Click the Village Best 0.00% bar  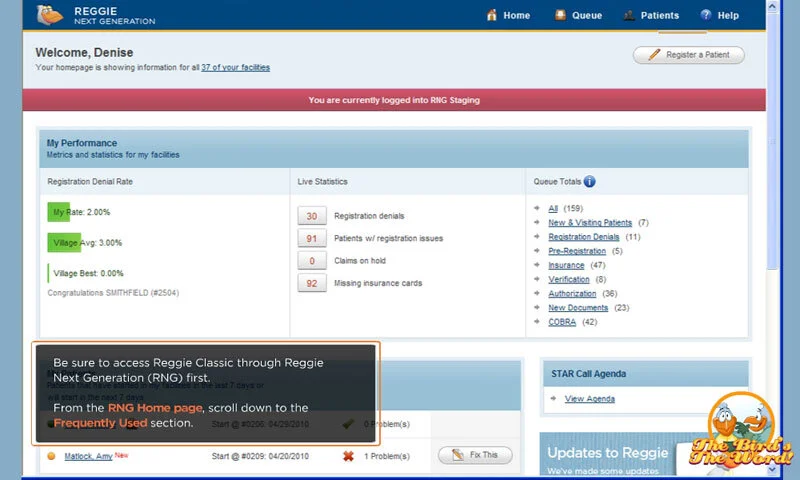48,273
